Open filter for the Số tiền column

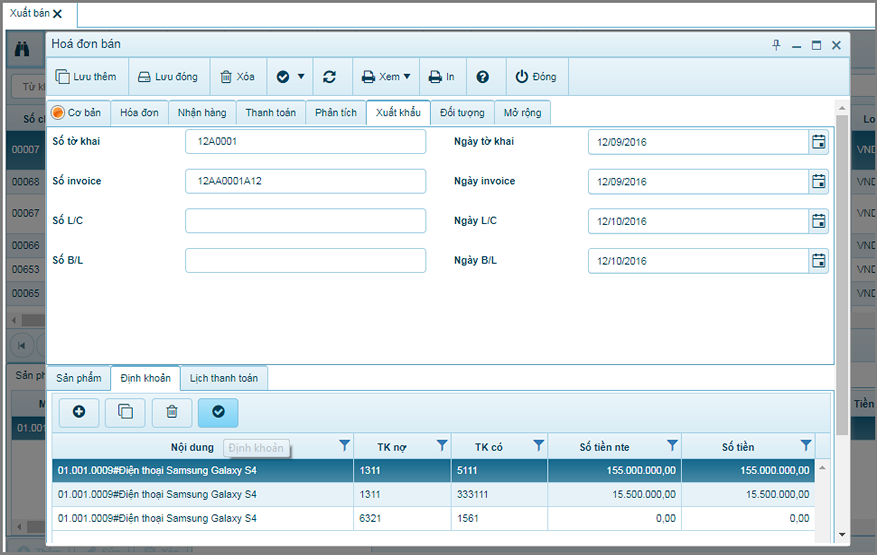coord(806,446)
